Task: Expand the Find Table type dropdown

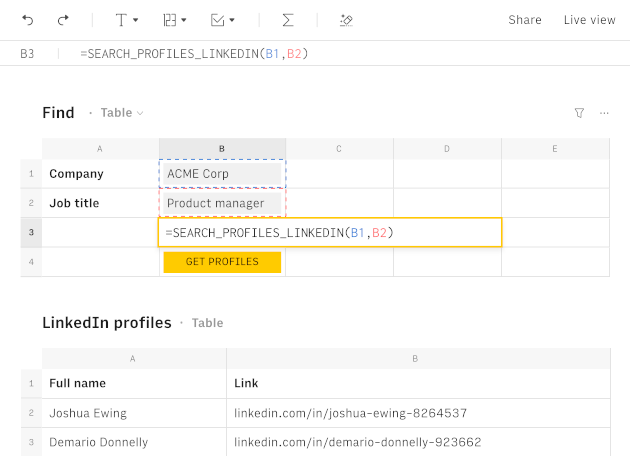Action: tap(123, 113)
